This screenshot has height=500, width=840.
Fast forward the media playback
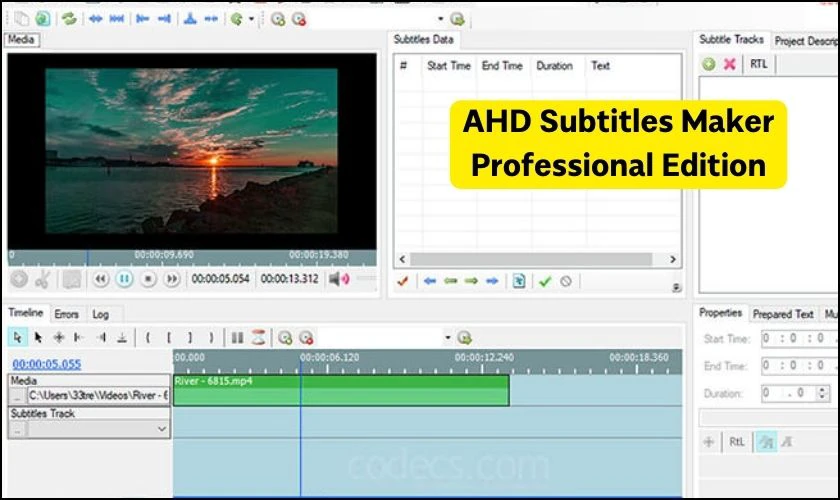[171, 279]
